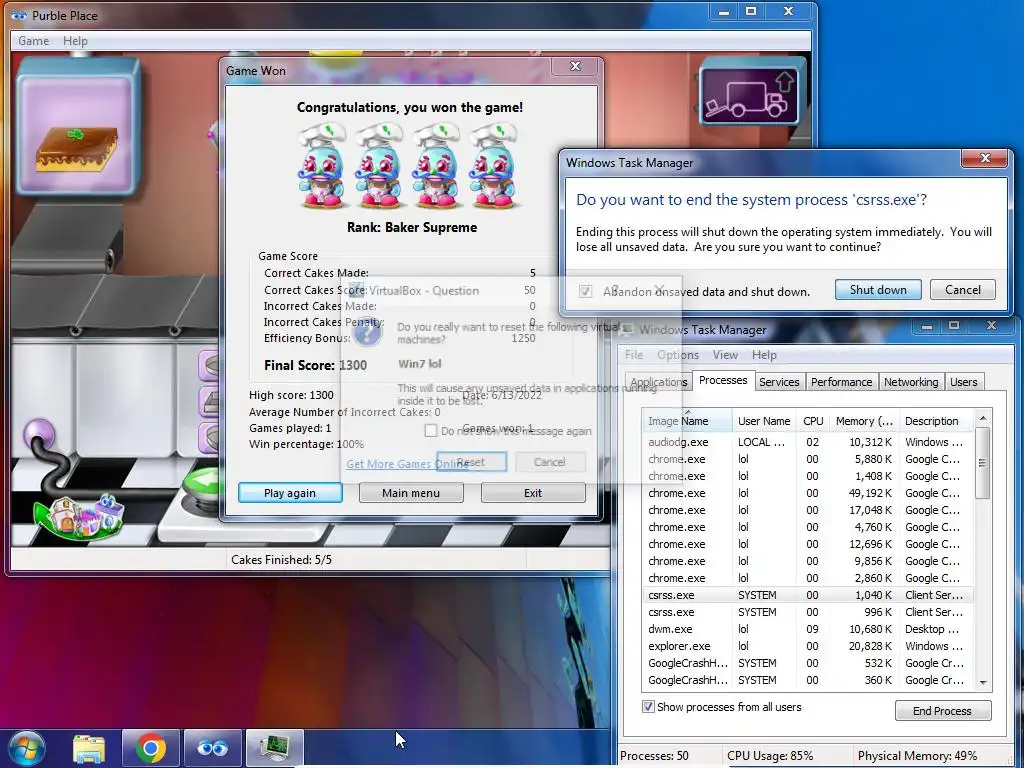Select chrome.exe row using 17,048 K
Viewport: 1024px width, 768px height.
pyautogui.click(x=807, y=510)
